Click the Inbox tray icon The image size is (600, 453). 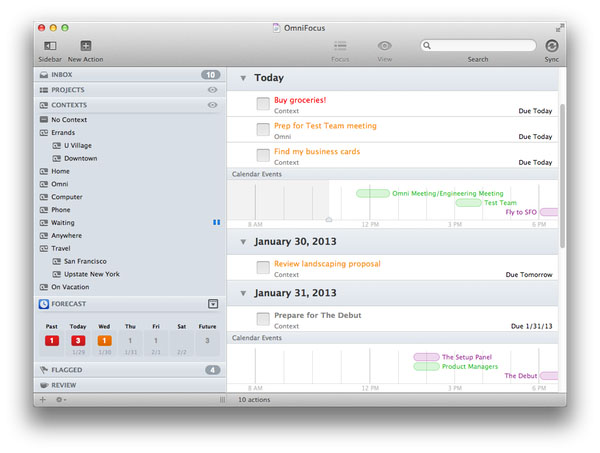44,75
